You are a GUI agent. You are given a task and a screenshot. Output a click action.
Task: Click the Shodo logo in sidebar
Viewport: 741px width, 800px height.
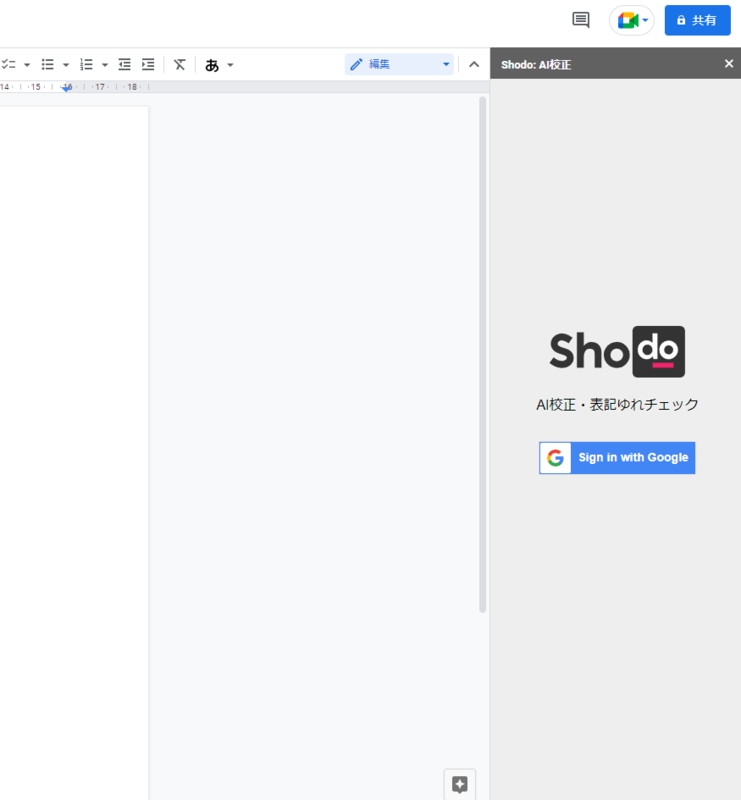click(x=617, y=352)
